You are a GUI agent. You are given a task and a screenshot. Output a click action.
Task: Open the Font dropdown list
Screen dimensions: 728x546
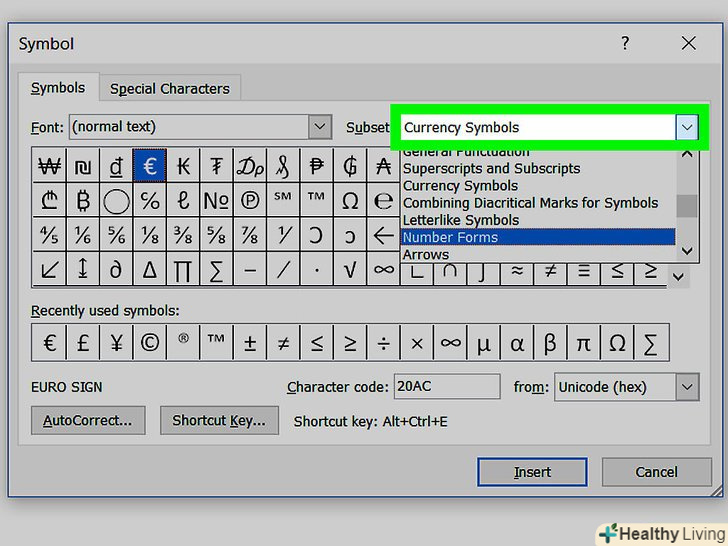click(320, 127)
